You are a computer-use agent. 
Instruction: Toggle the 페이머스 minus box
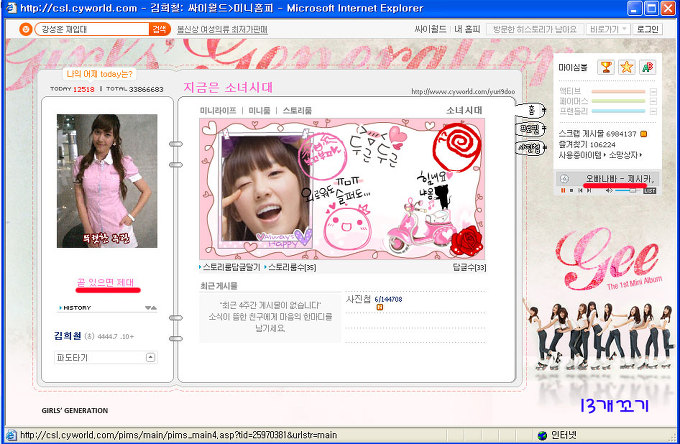pyautogui.click(x=653, y=101)
